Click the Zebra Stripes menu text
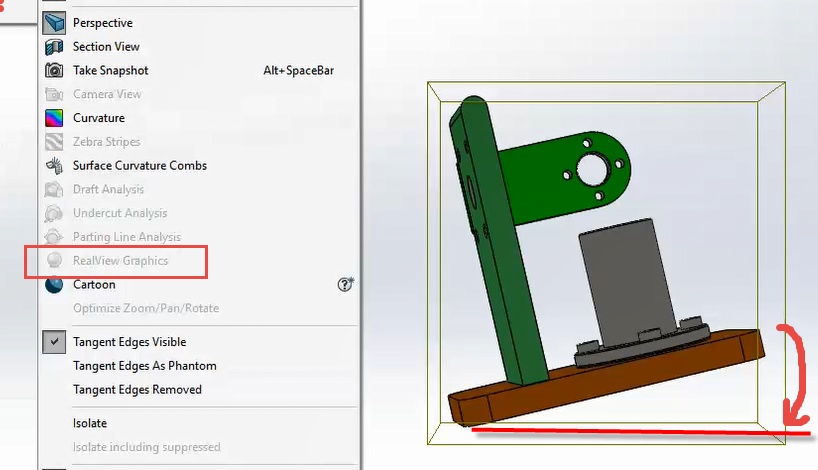The height and width of the screenshot is (470, 818). coord(106,142)
